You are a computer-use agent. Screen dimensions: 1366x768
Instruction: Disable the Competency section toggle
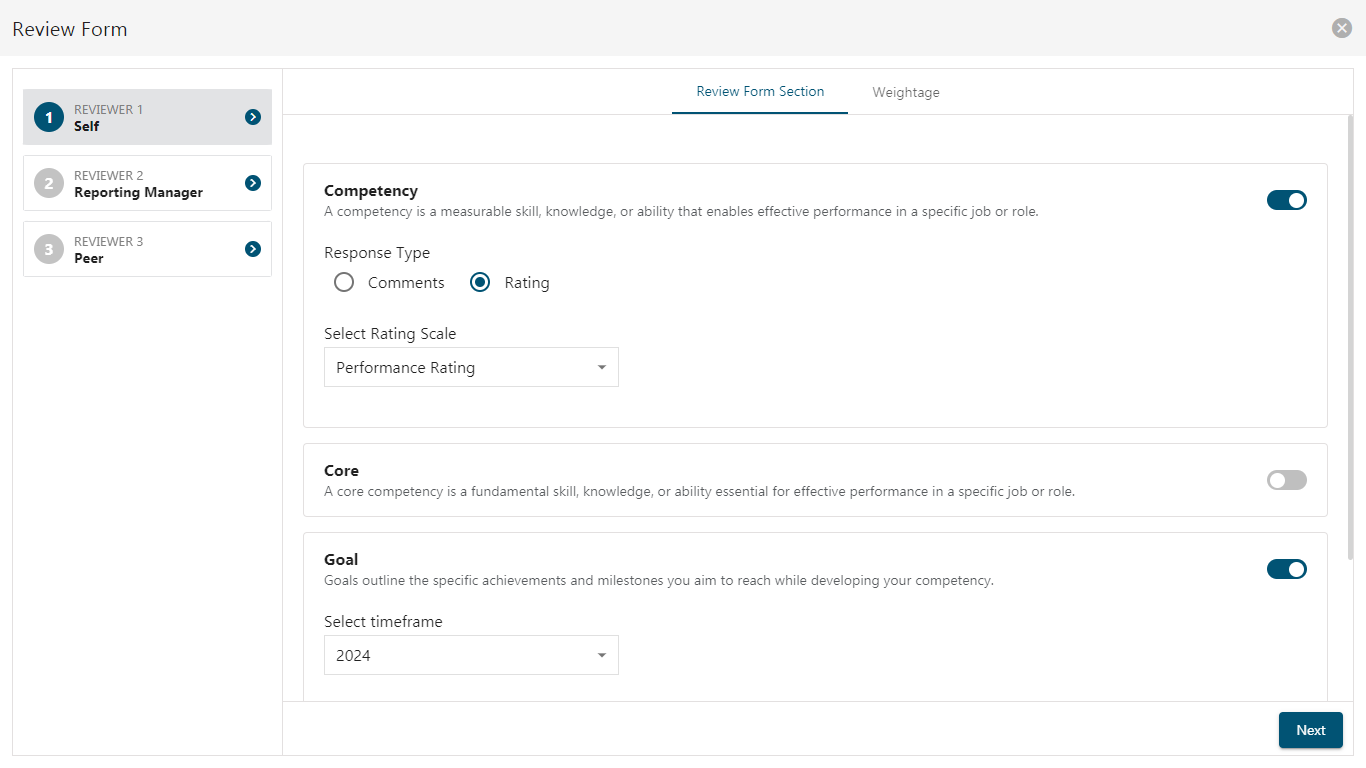pos(1287,200)
